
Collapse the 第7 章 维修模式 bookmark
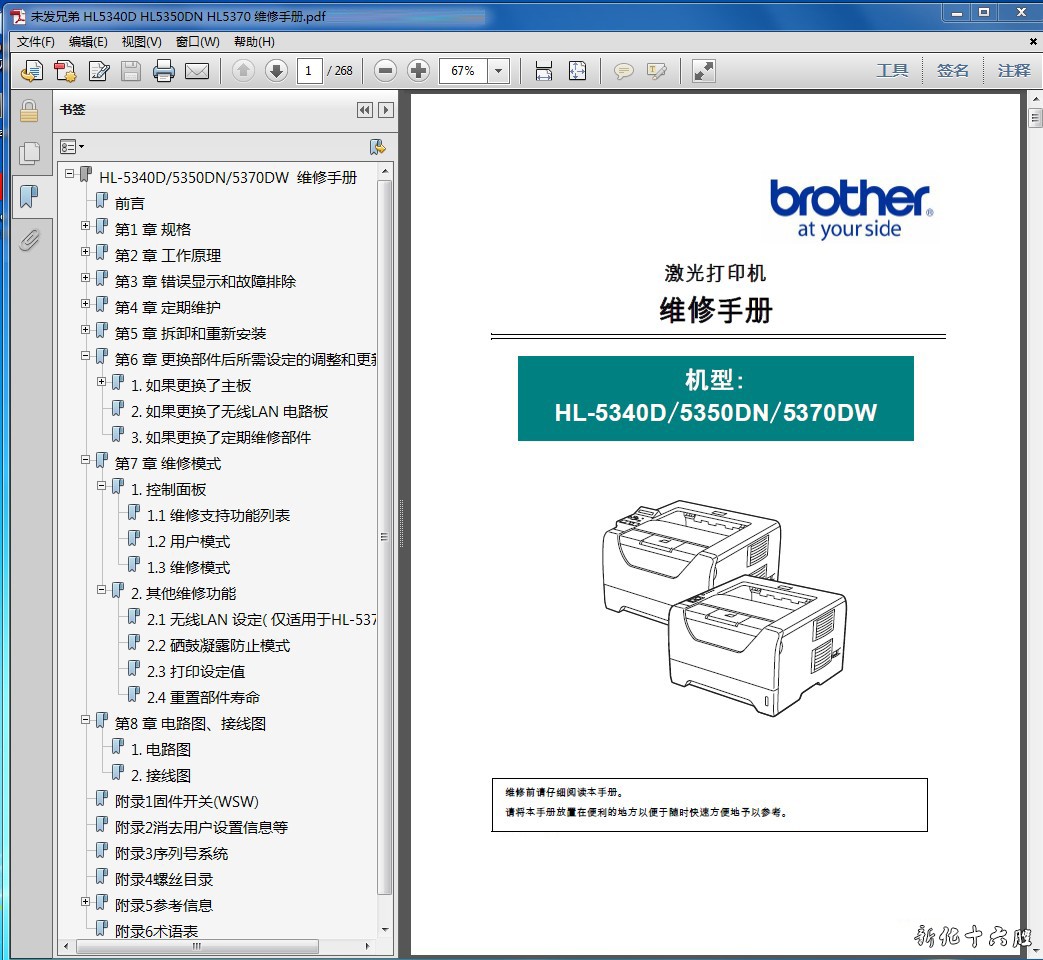[86, 460]
